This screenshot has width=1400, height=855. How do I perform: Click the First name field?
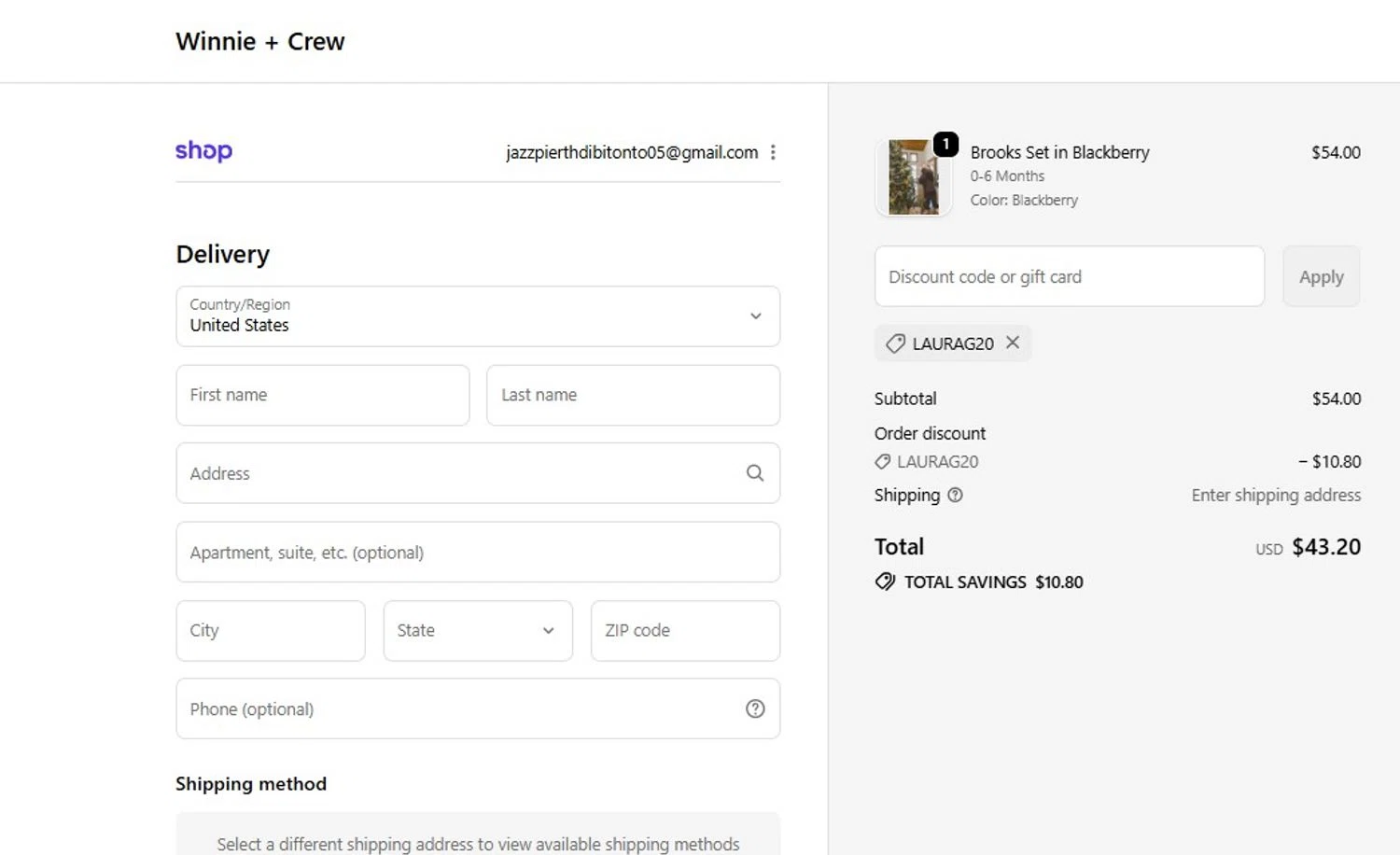pyautogui.click(x=323, y=395)
